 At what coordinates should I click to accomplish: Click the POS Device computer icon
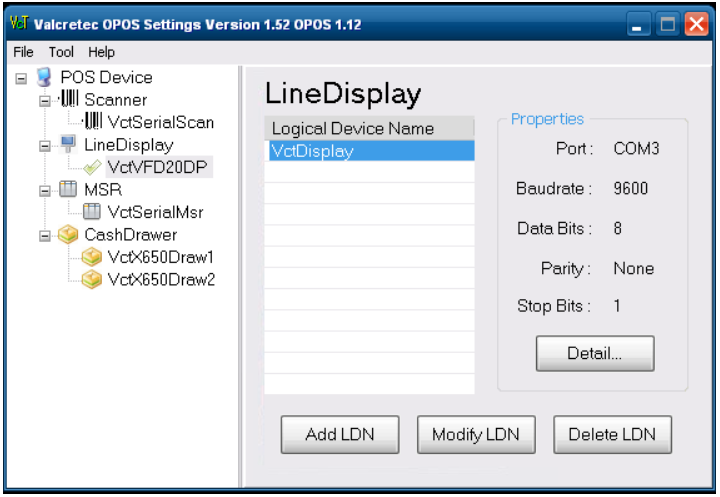click(44, 78)
